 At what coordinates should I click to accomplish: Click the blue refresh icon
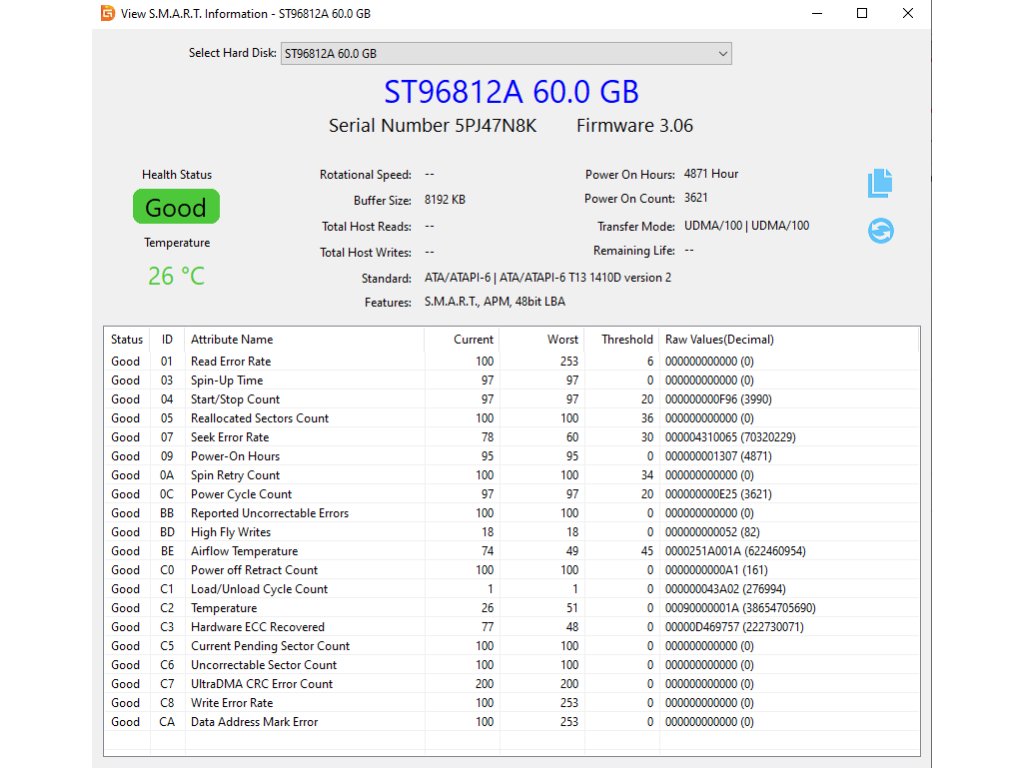click(880, 231)
